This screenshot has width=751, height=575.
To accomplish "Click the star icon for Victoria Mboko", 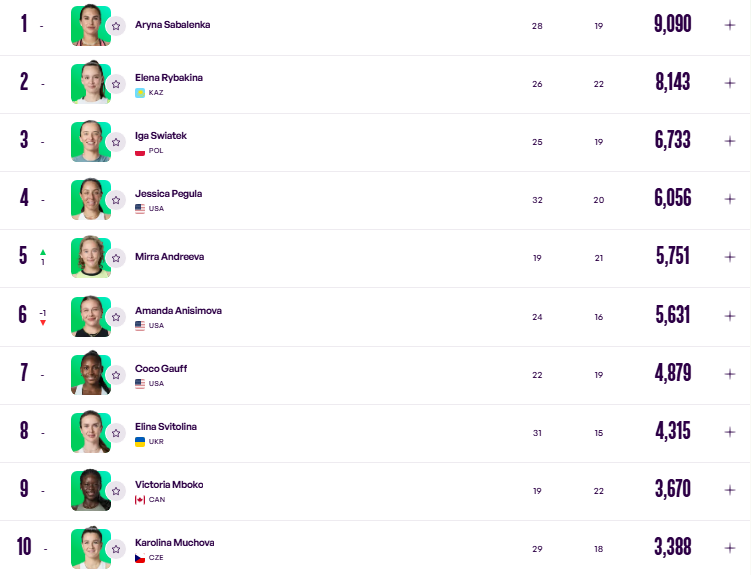I will coord(116,491).
